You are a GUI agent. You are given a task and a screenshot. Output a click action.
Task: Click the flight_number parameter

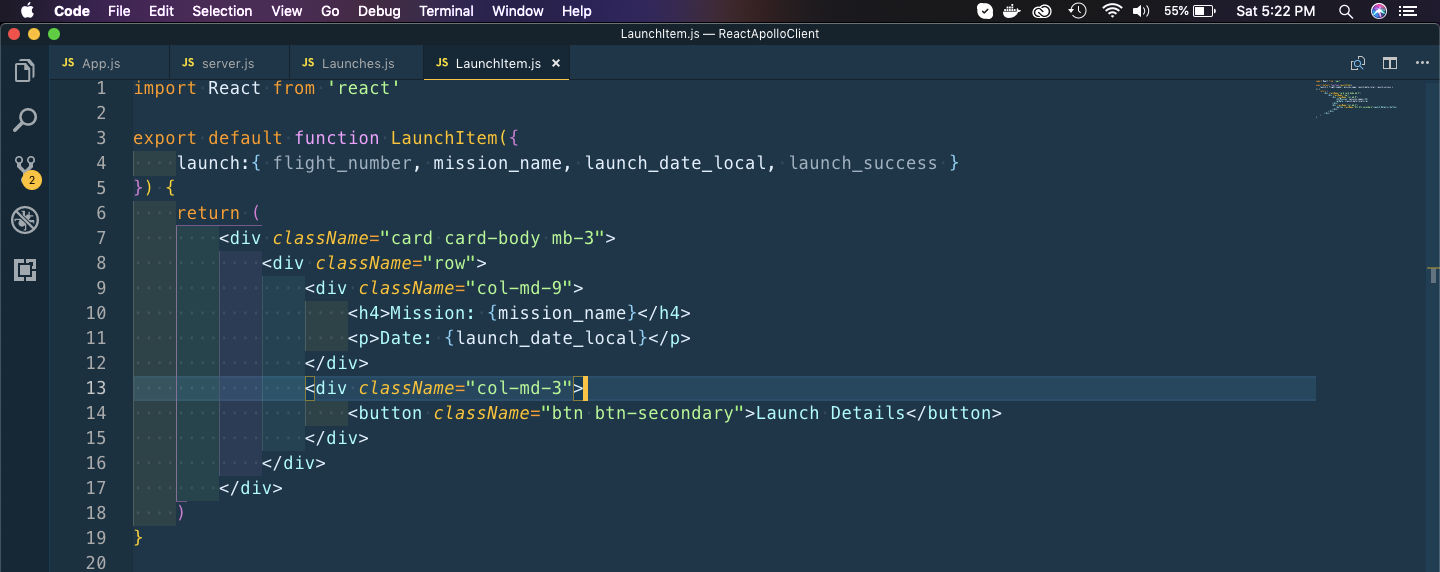pos(342,163)
